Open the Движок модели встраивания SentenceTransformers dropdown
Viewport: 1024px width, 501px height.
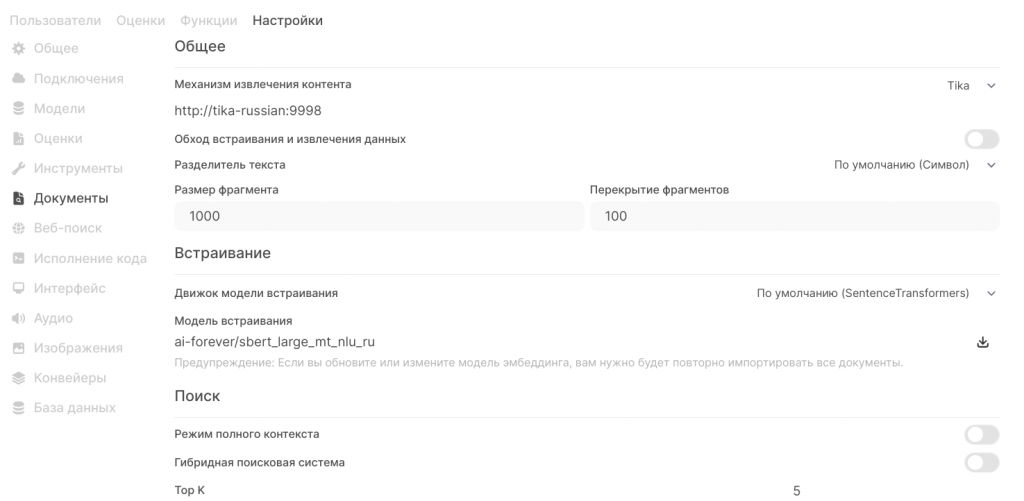[x=876, y=293]
